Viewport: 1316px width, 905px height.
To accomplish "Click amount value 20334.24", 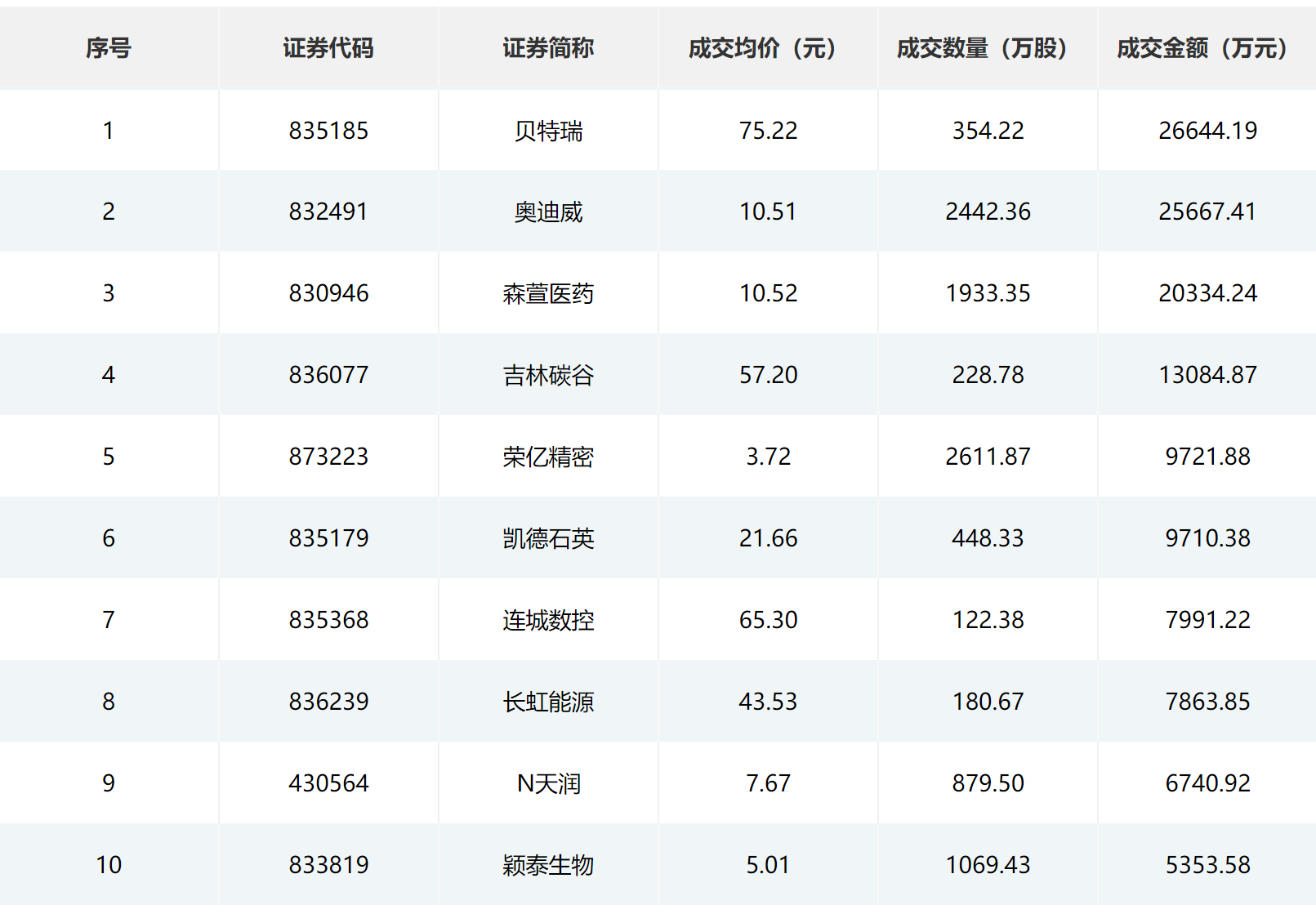I will point(1207,293).
